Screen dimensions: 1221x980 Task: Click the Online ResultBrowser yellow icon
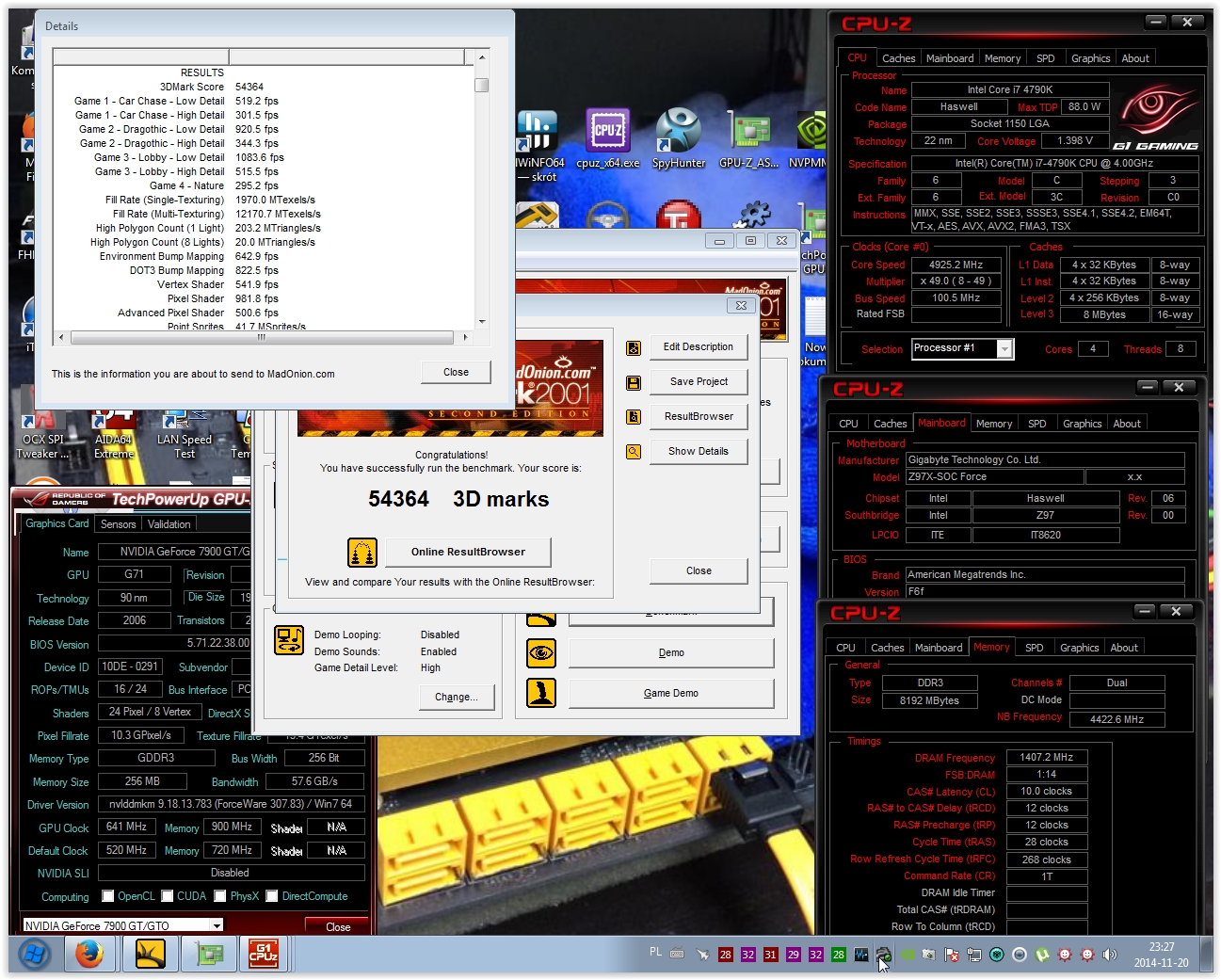pos(362,553)
